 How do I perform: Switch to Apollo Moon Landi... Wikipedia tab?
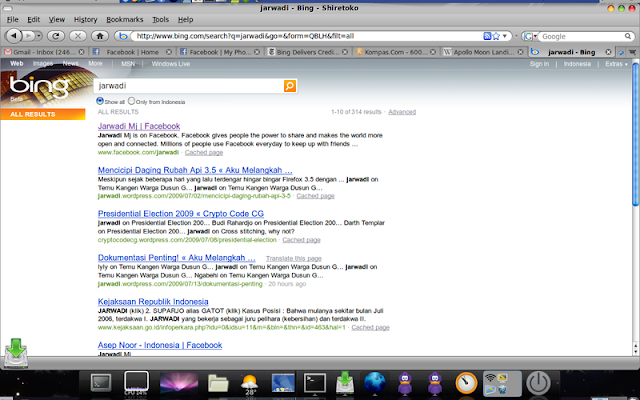pyautogui.click(x=483, y=52)
